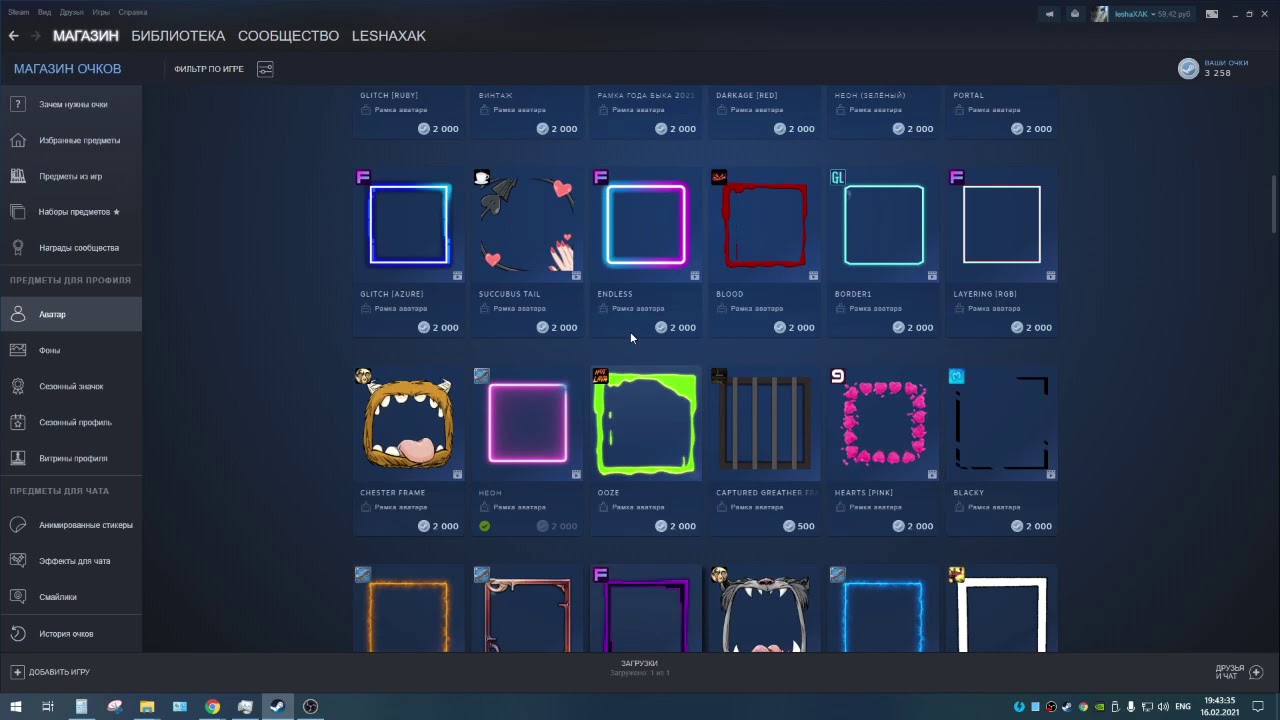The width and height of the screenshot is (1280, 720).
Task: Open История очков section
Action: 71,633
